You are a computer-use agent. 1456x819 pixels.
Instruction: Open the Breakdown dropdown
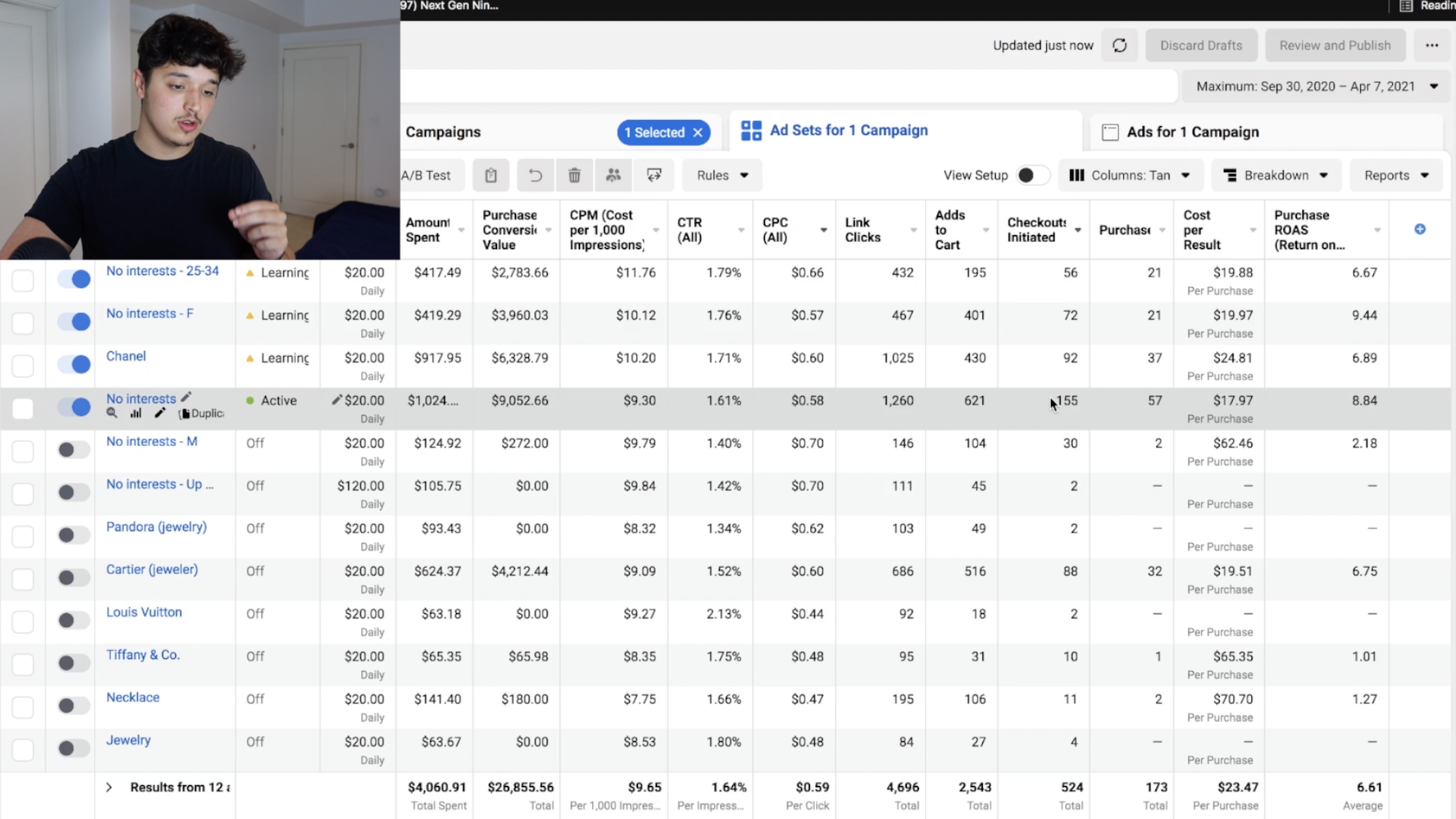point(1276,175)
